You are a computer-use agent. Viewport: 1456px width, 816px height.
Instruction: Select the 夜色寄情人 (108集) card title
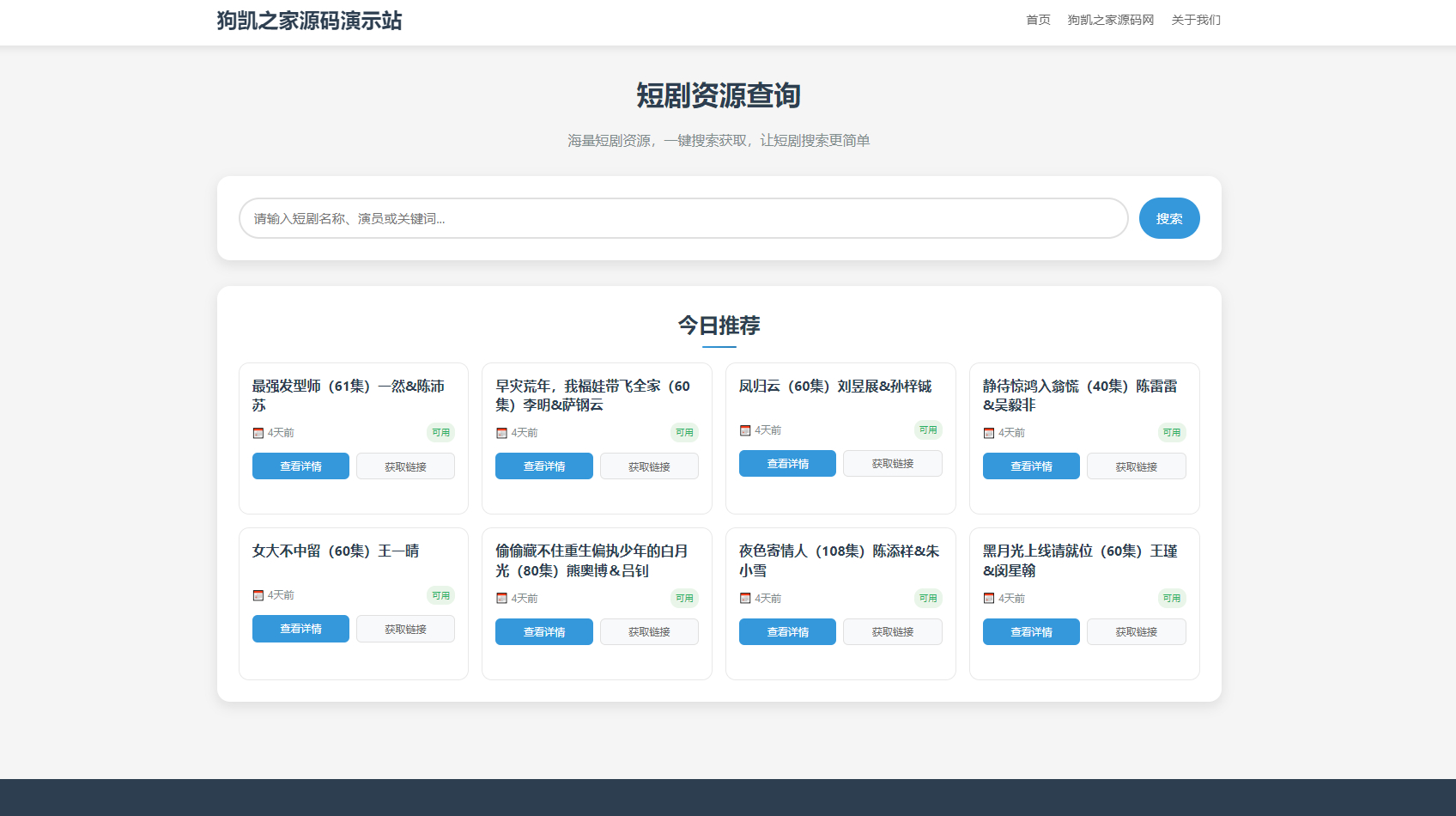point(839,560)
